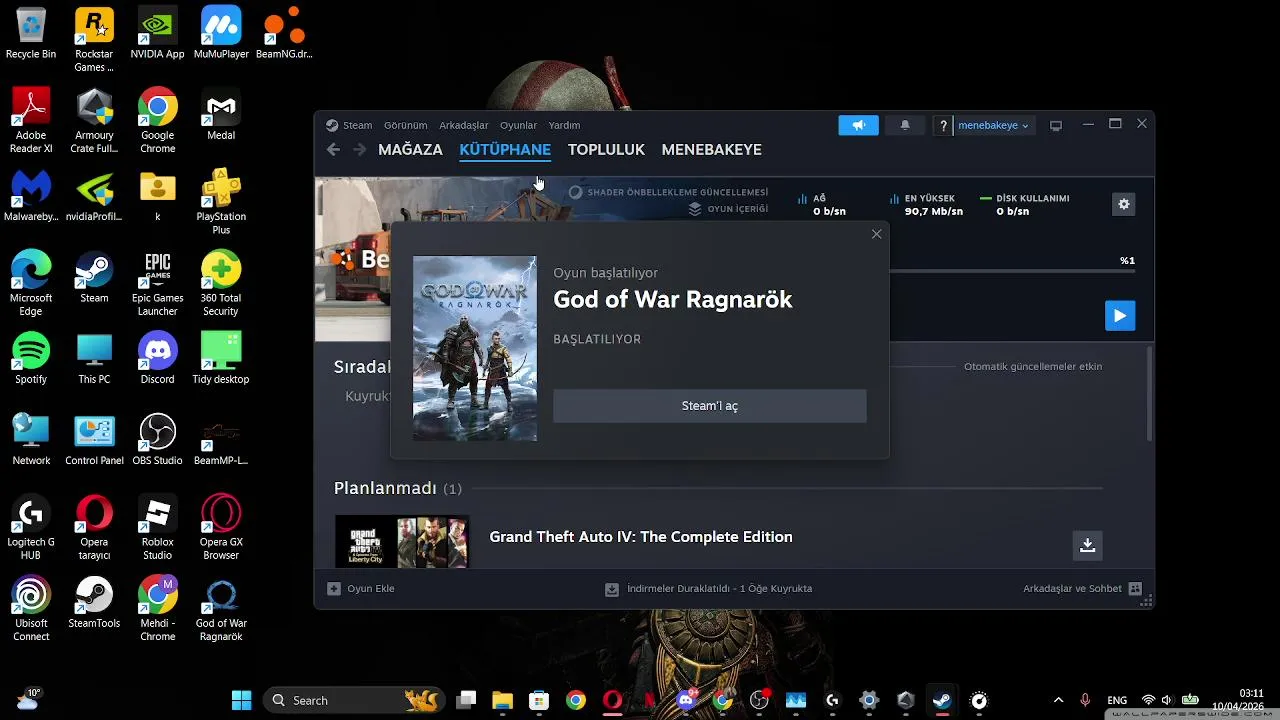Open Steam announcements via megaphone button
This screenshot has height=720, width=1280.
point(858,125)
